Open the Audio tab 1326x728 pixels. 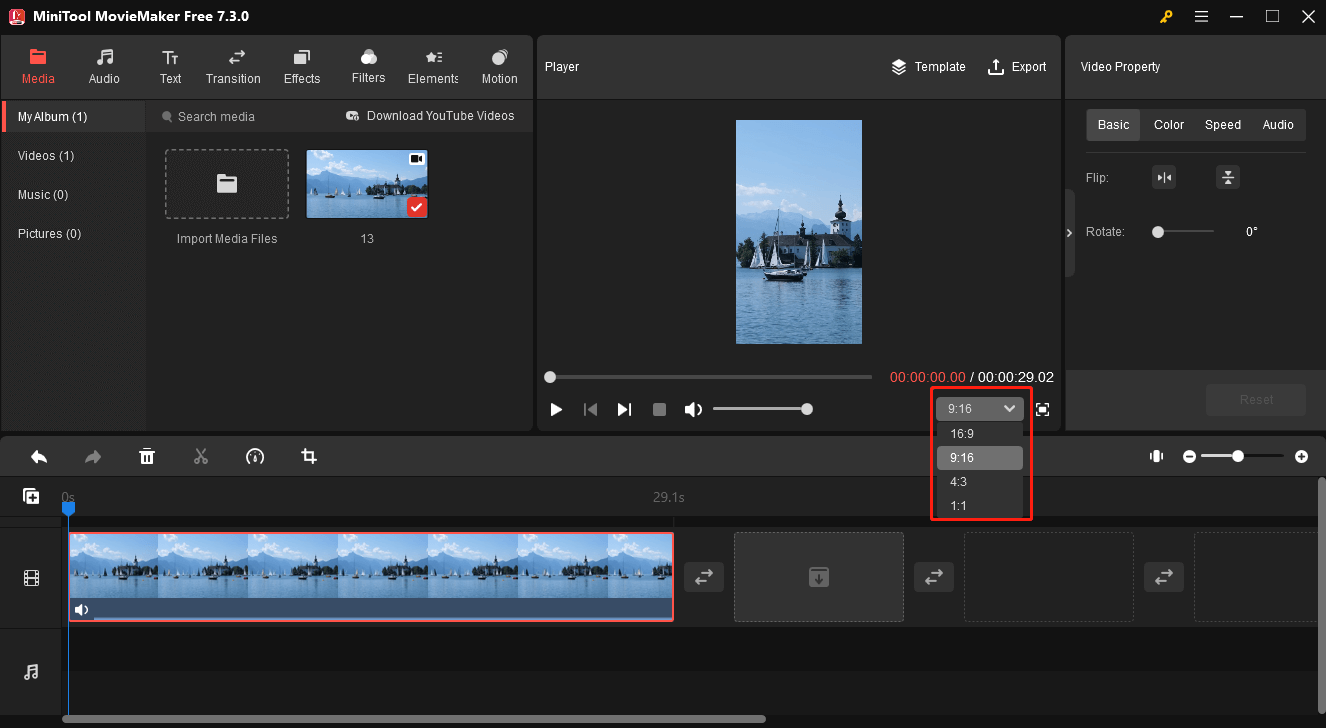(x=104, y=66)
